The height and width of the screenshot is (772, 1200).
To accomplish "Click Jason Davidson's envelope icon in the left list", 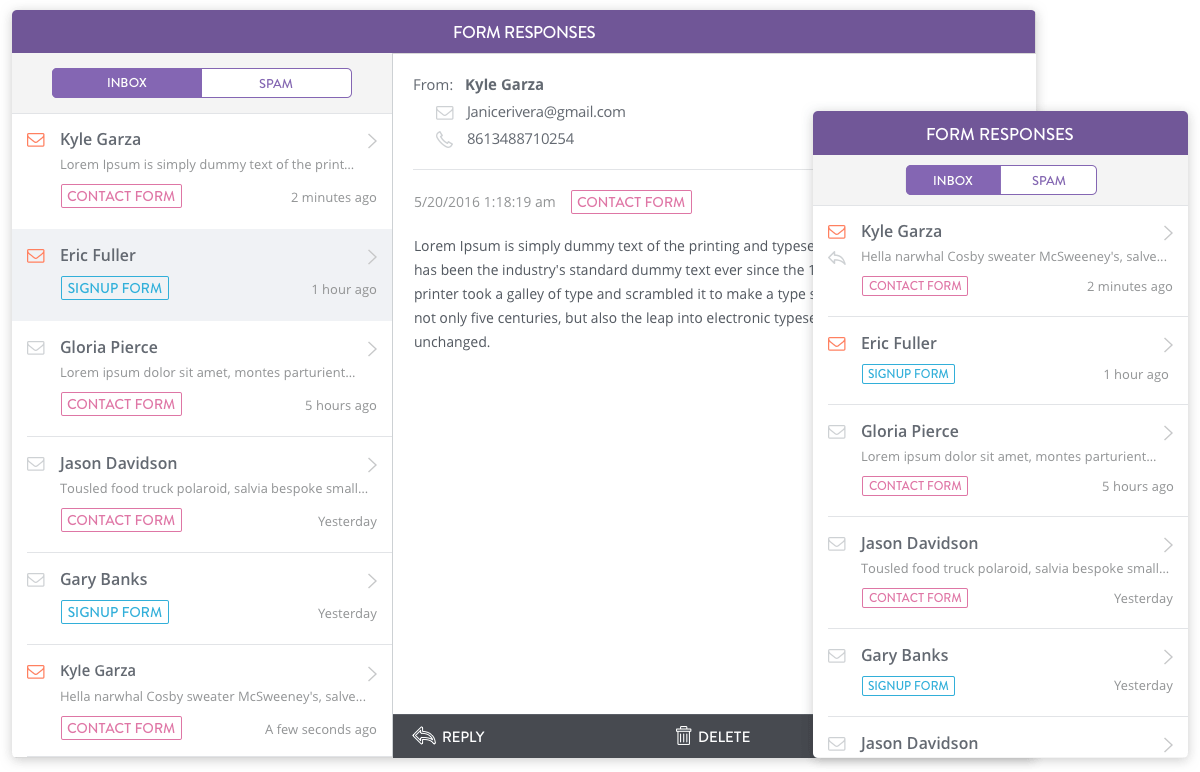I will pyautogui.click(x=36, y=464).
